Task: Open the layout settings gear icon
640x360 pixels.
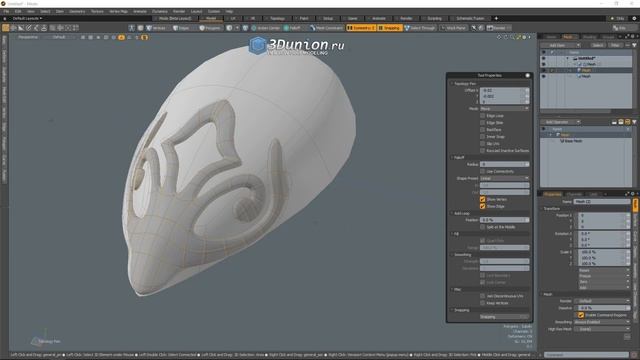Action: pos(634,18)
